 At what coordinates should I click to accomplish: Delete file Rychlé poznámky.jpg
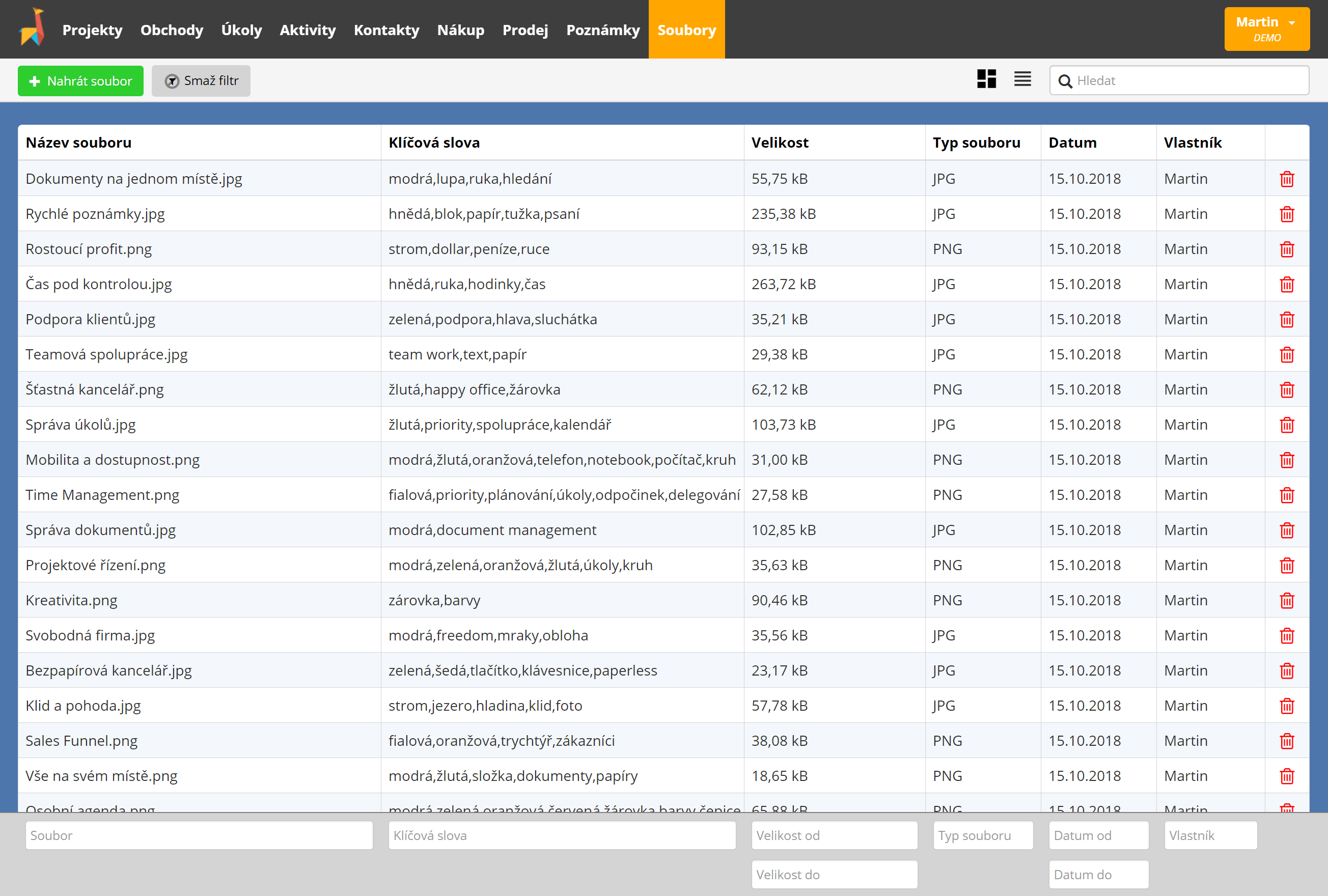[x=1286, y=214]
